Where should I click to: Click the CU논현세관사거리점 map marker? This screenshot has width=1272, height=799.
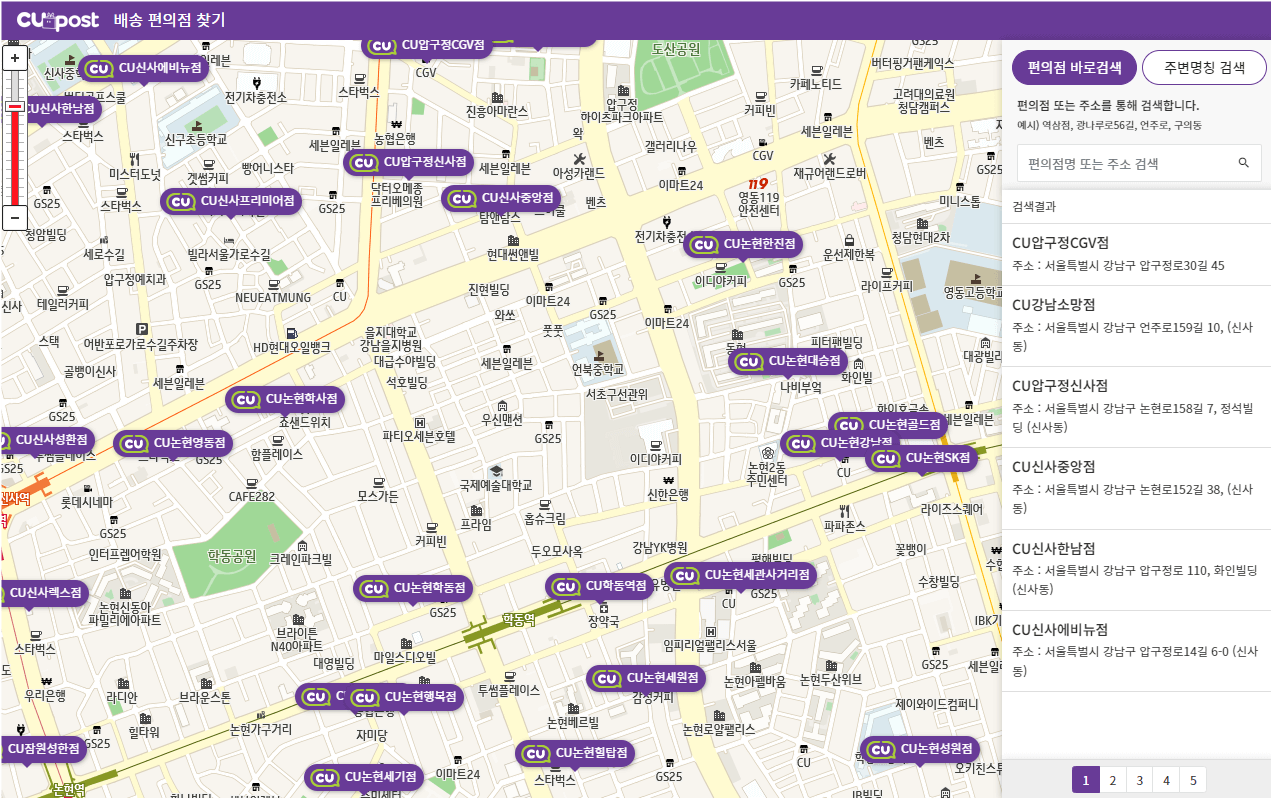point(741,575)
